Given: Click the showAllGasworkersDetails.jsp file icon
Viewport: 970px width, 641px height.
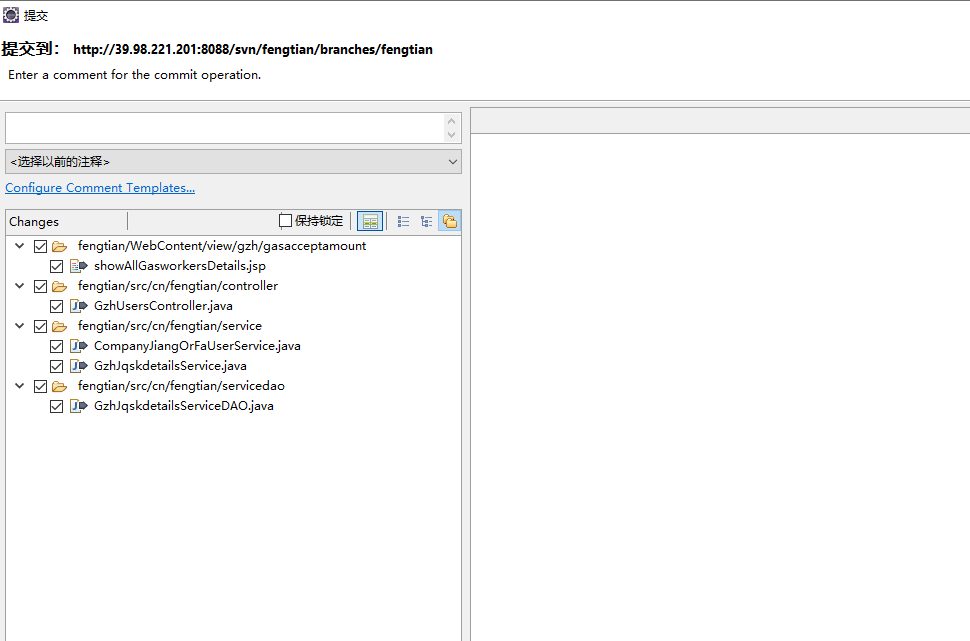Looking at the screenshot, I should tap(79, 266).
